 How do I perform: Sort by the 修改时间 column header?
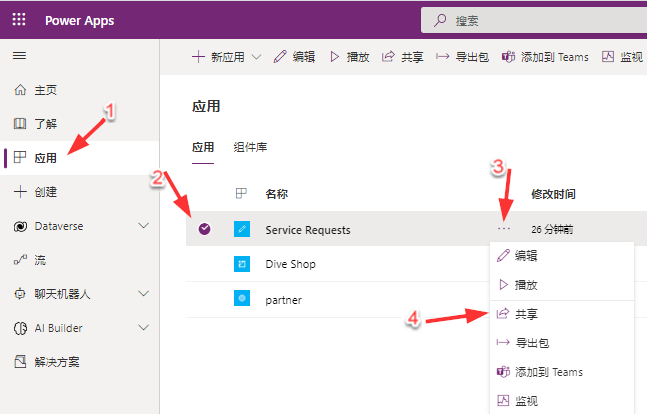(x=553, y=194)
